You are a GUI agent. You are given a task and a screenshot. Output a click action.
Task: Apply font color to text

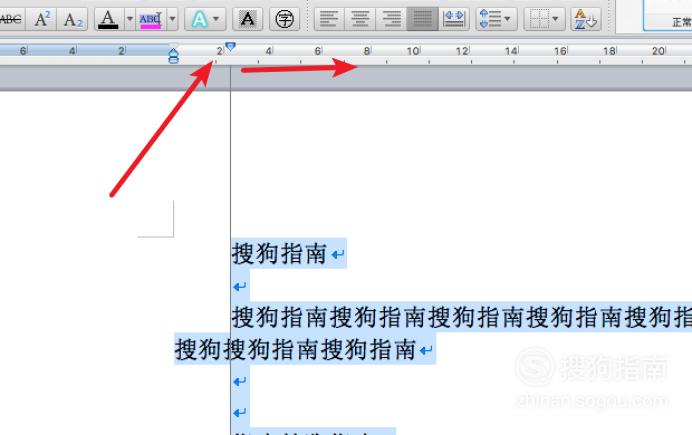point(108,19)
